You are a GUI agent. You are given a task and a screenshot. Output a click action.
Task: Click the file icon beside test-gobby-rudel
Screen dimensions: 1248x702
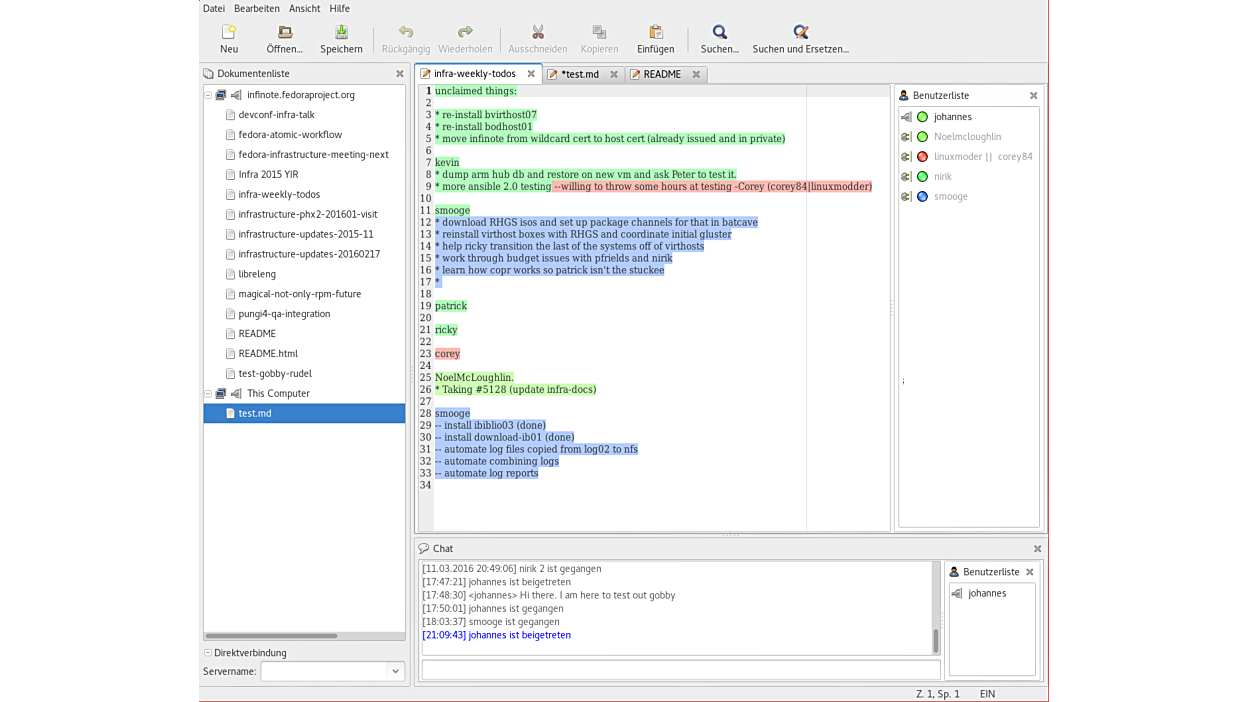(x=230, y=374)
